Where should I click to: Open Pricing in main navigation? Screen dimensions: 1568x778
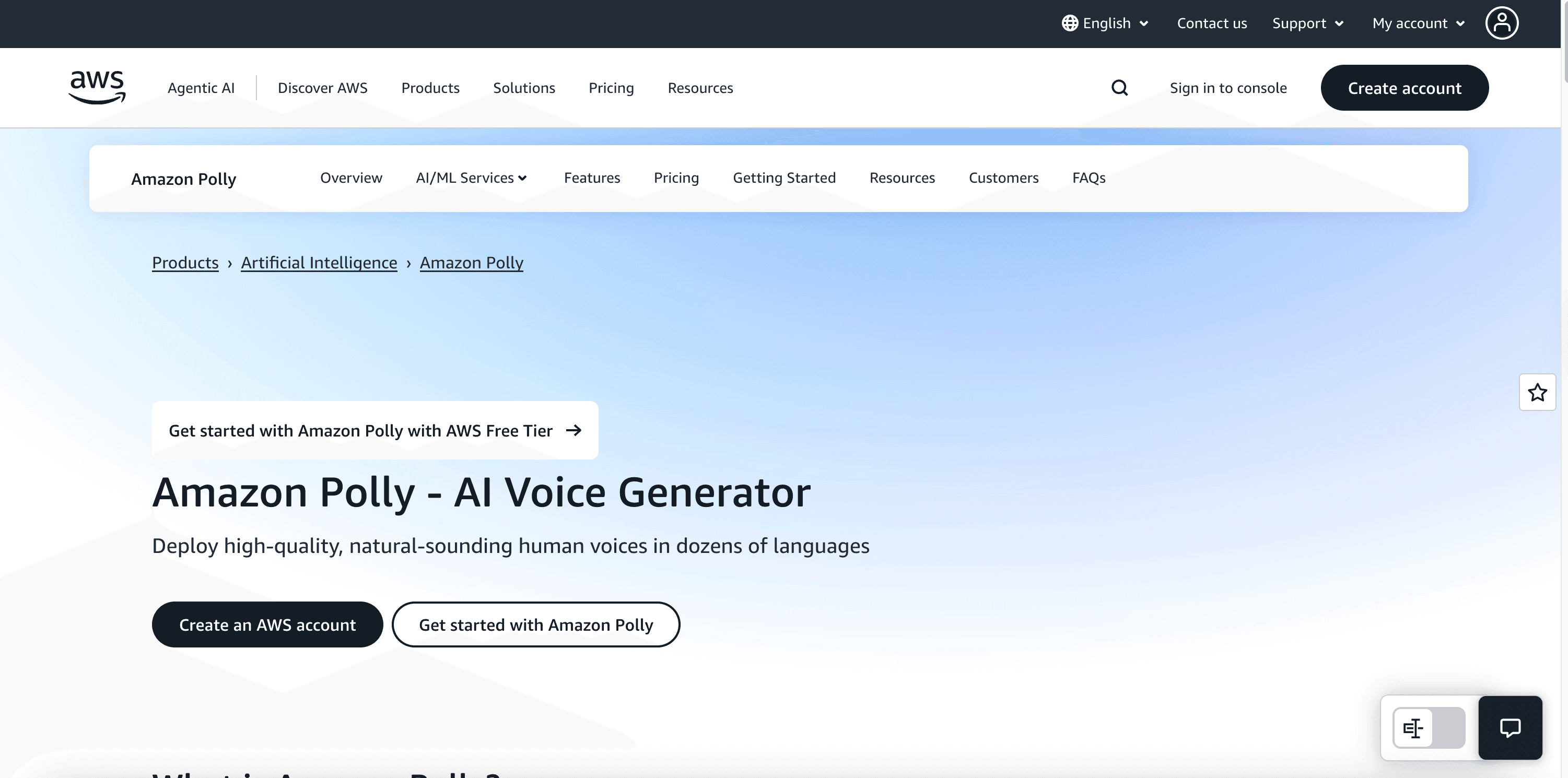coord(611,88)
